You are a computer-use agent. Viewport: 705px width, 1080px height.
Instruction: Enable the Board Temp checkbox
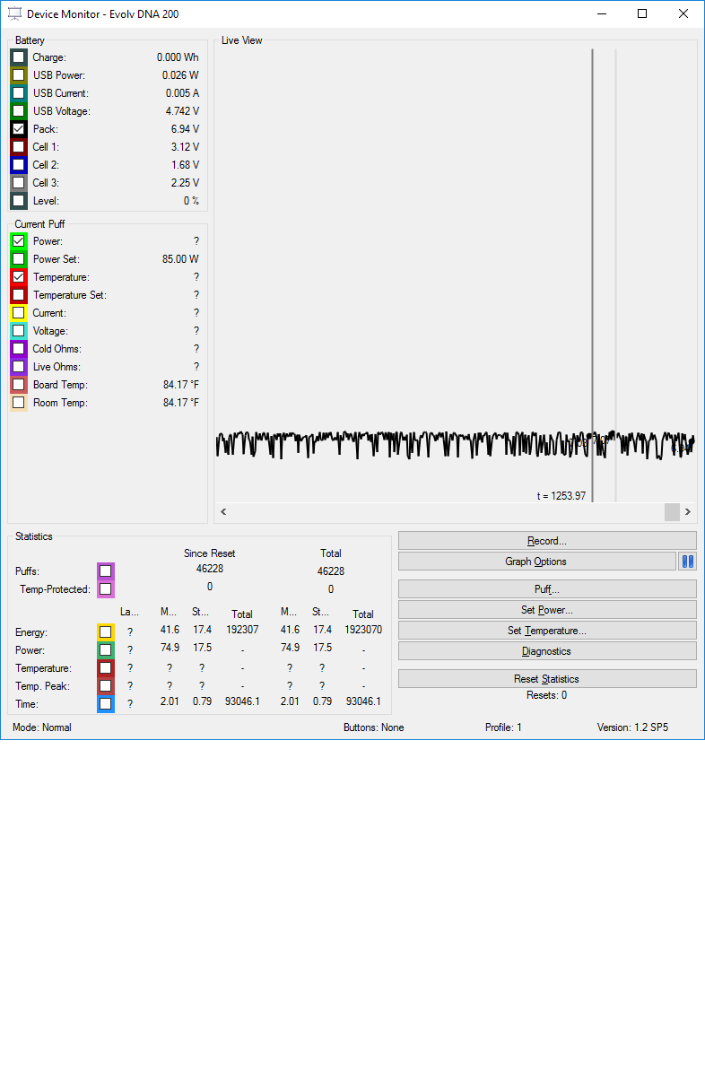point(19,385)
